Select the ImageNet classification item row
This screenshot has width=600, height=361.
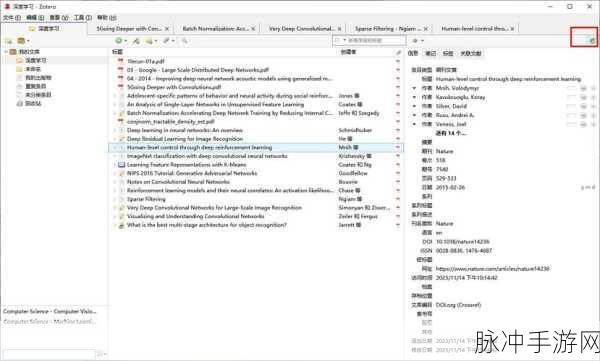click(x=255, y=156)
